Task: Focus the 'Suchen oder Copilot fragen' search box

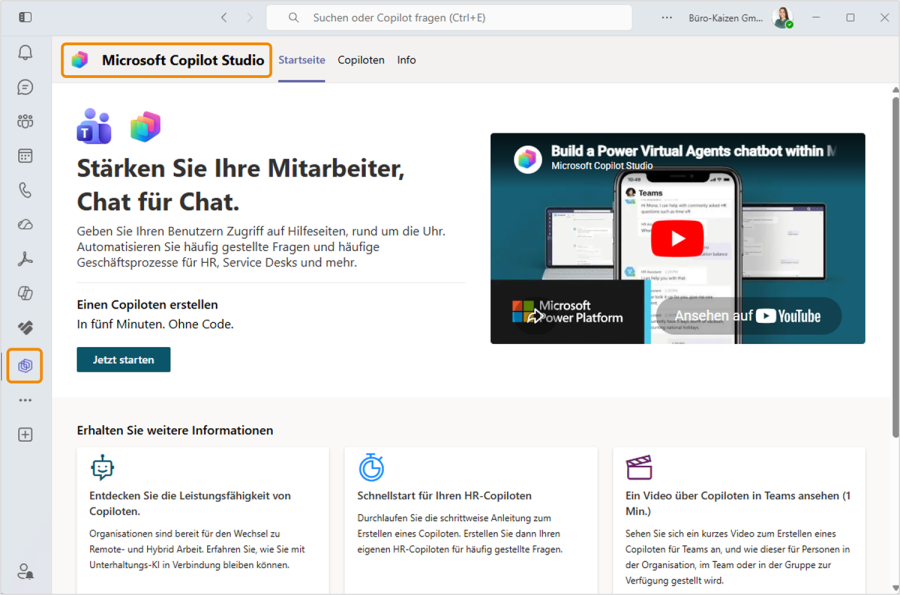Action: (x=449, y=18)
